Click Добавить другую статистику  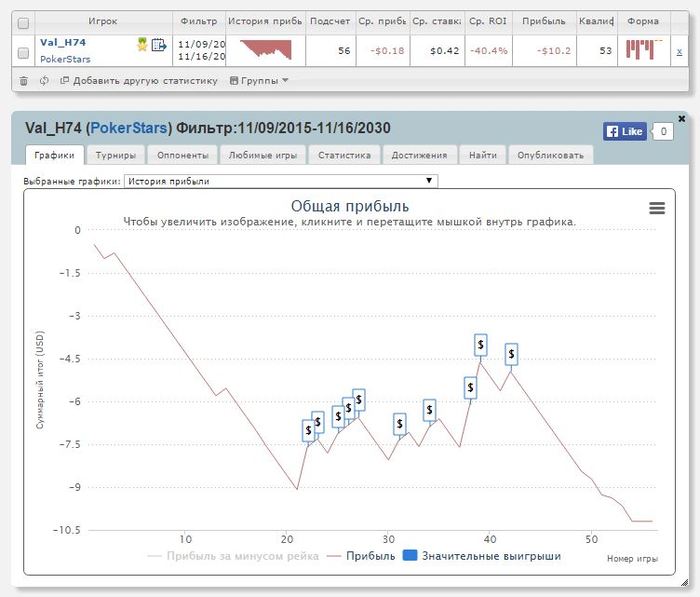point(139,81)
